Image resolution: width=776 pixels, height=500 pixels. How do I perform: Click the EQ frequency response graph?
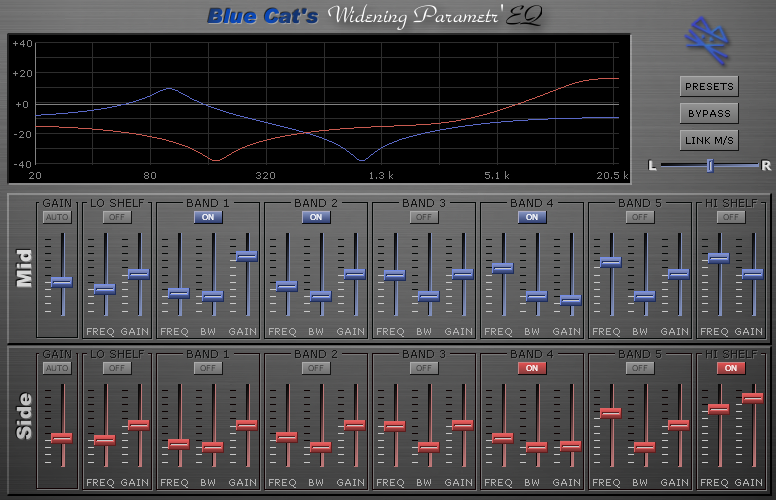[x=319, y=109]
